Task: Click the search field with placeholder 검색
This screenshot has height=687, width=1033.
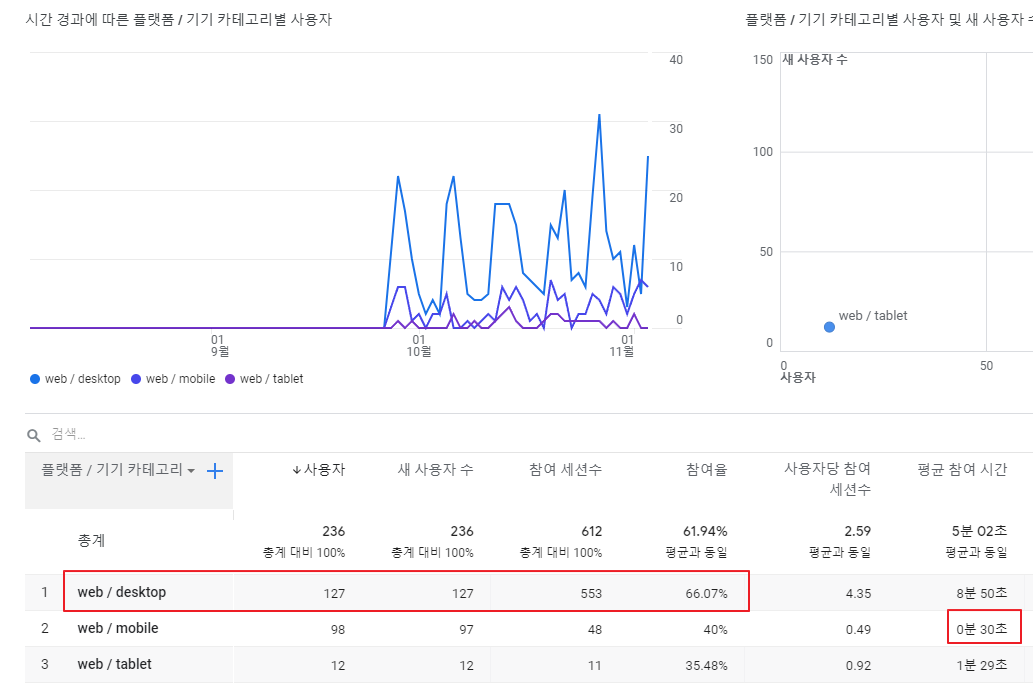Action: coord(69,434)
